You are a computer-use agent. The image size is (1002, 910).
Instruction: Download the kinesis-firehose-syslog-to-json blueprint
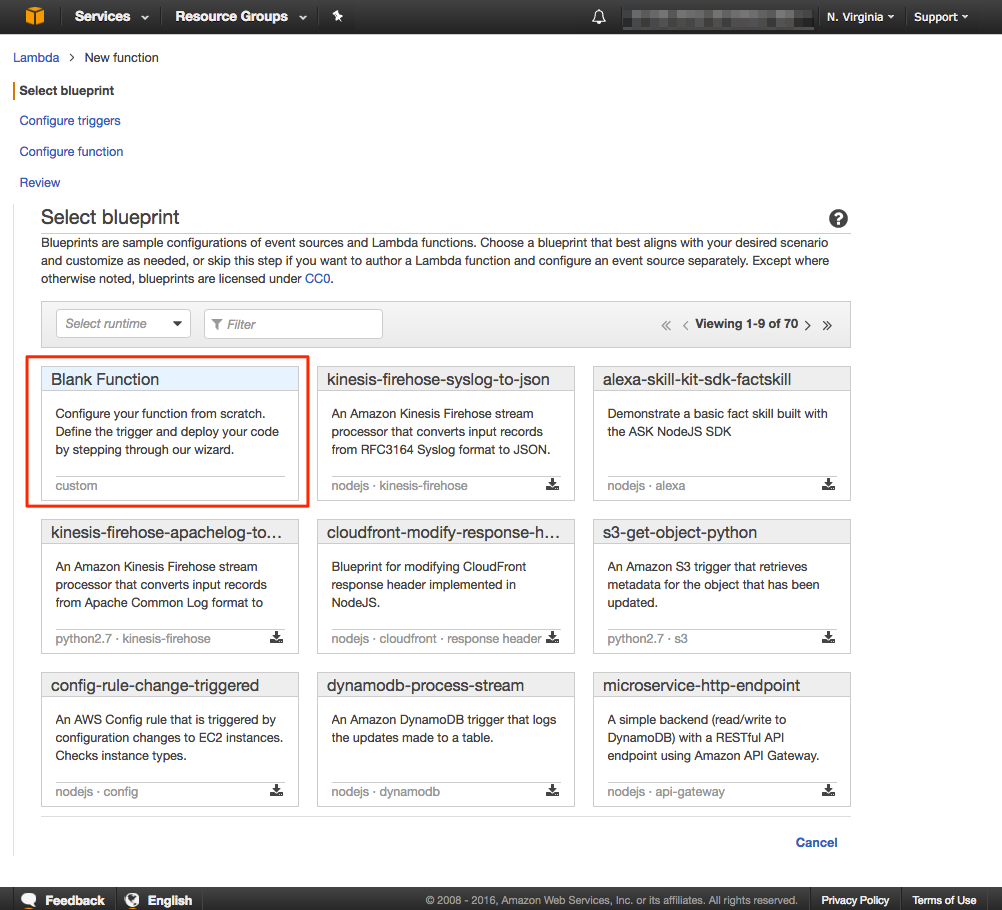tap(552, 485)
